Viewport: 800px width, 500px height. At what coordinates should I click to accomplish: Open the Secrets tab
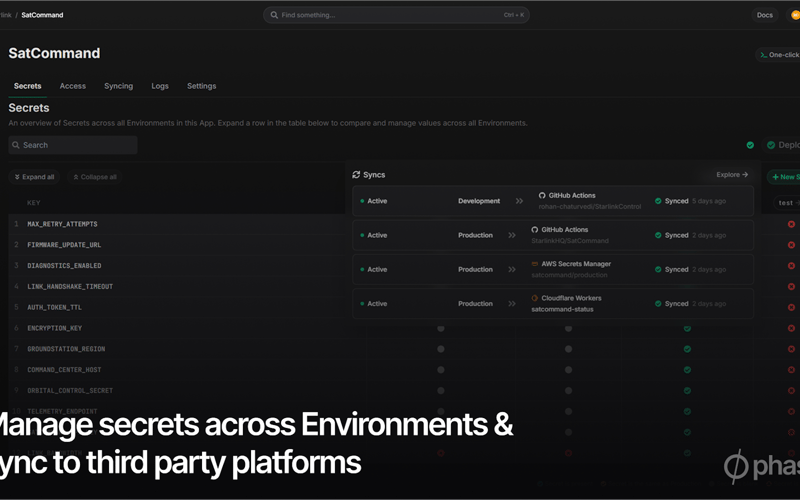[x=28, y=86]
